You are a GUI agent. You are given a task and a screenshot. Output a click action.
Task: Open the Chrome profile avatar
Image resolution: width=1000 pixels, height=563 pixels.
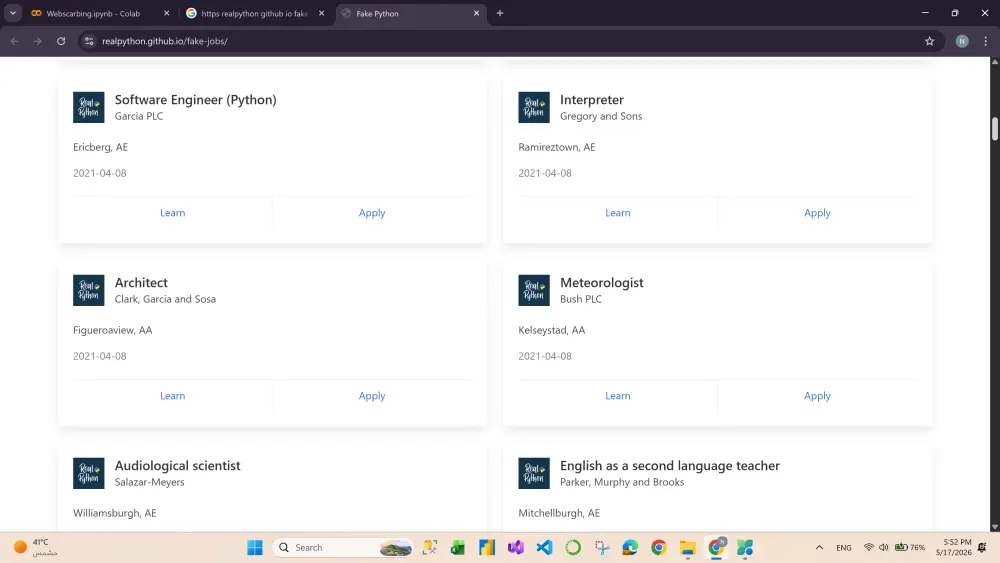[x=962, y=41]
